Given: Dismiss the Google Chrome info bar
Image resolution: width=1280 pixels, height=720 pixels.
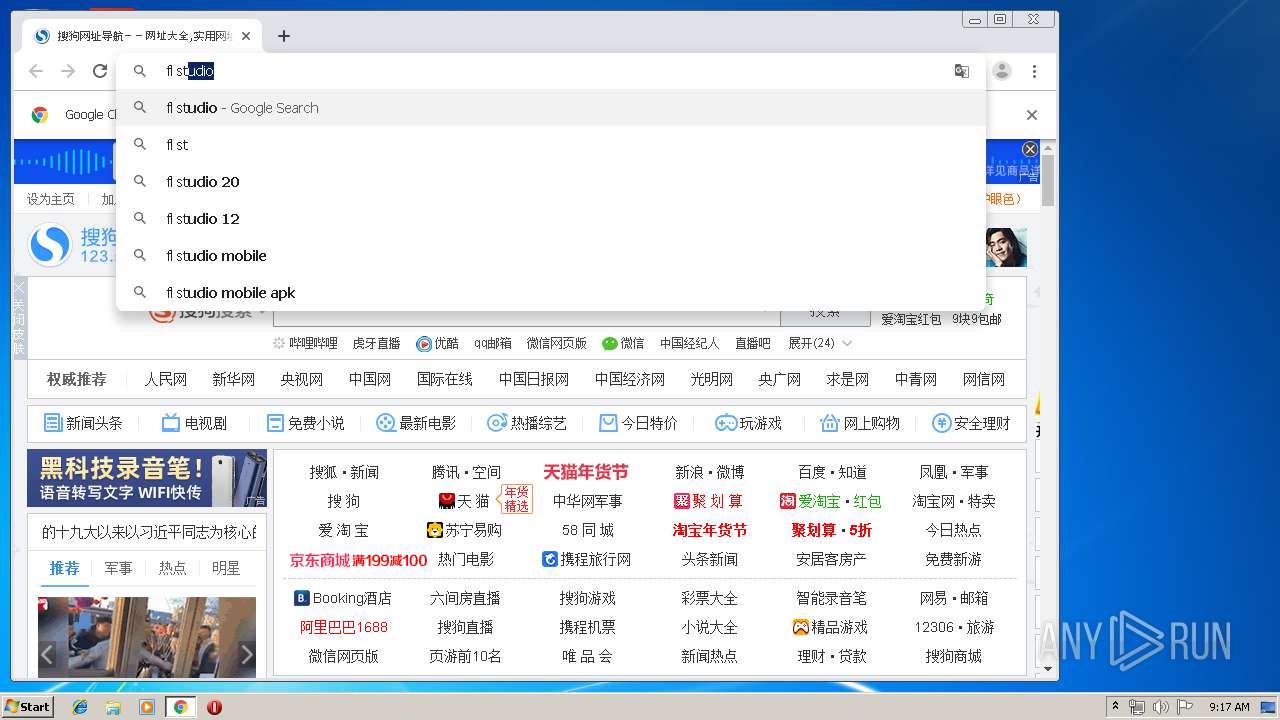Looking at the screenshot, I should coord(1032,115).
